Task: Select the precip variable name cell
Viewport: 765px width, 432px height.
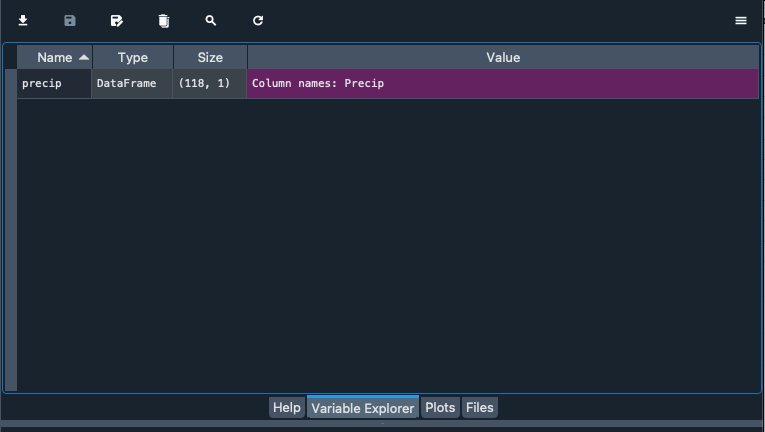Action: point(55,84)
